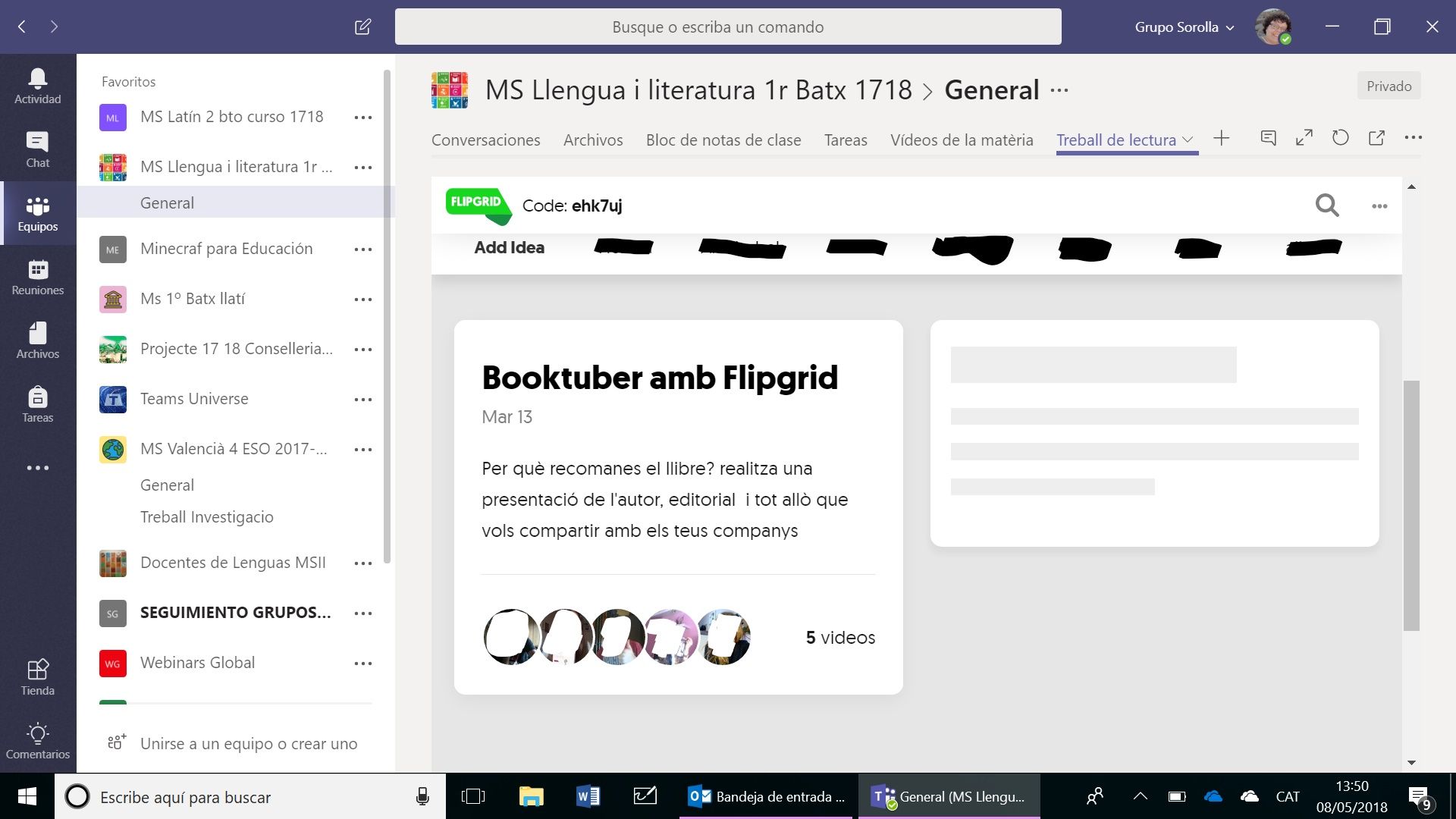The height and width of the screenshot is (819, 1456).
Task: Open File Explorer from taskbar
Action: point(531,796)
